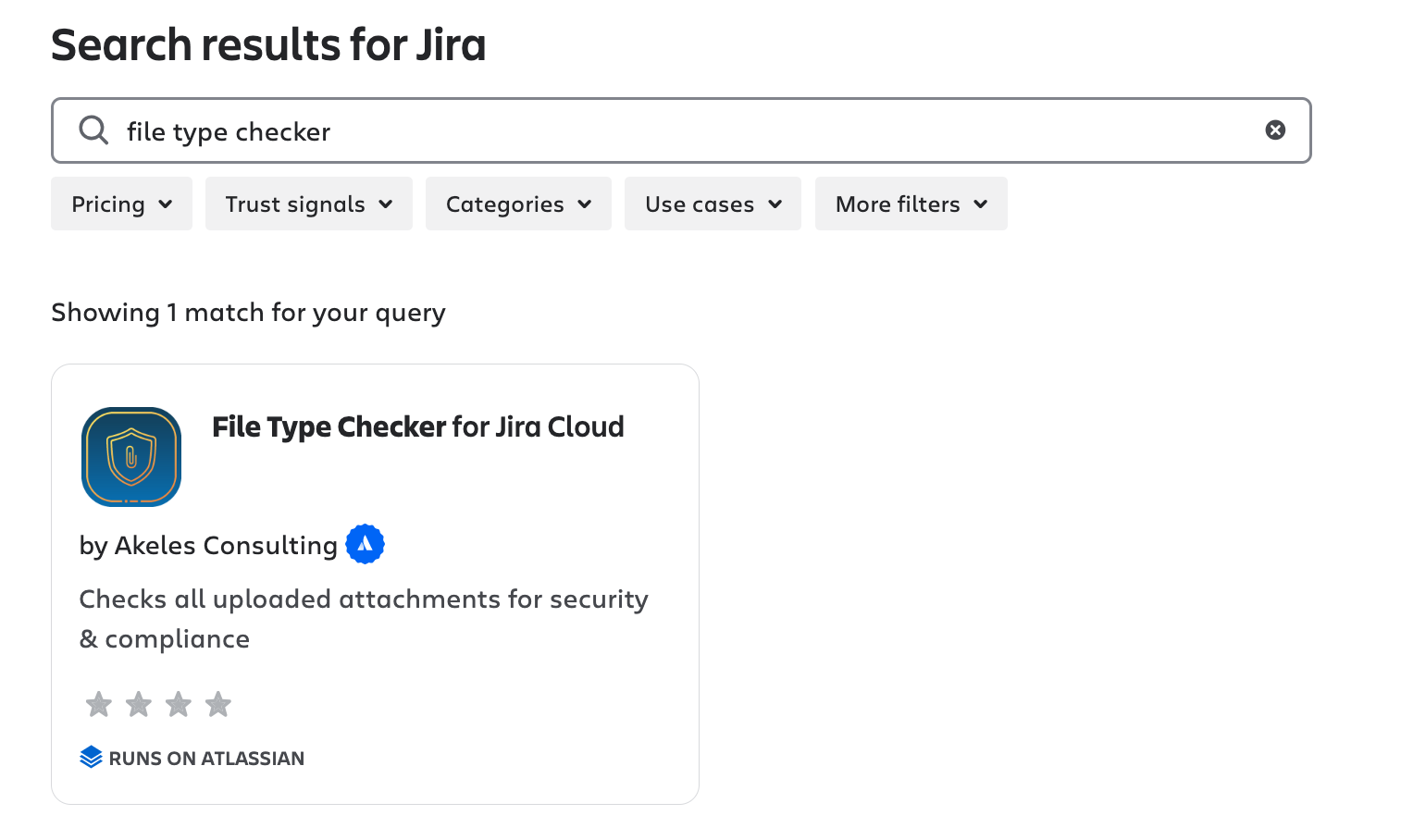Viewport: 1401px width, 840px height.
Task: Click the RUNS ON ATLASSIAN label
Action: pyautogui.click(x=205, y=758)
